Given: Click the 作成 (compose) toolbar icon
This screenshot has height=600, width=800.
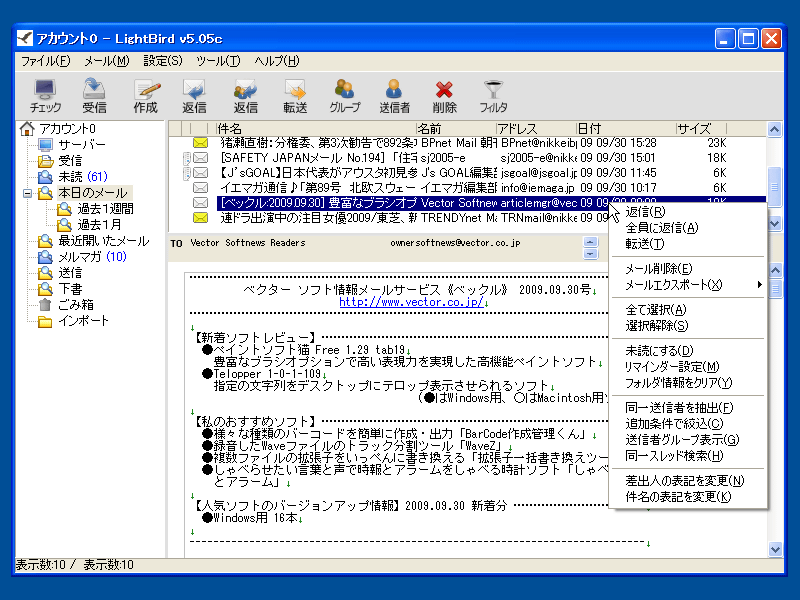Looking at the screenshot, I should point(145,96).
